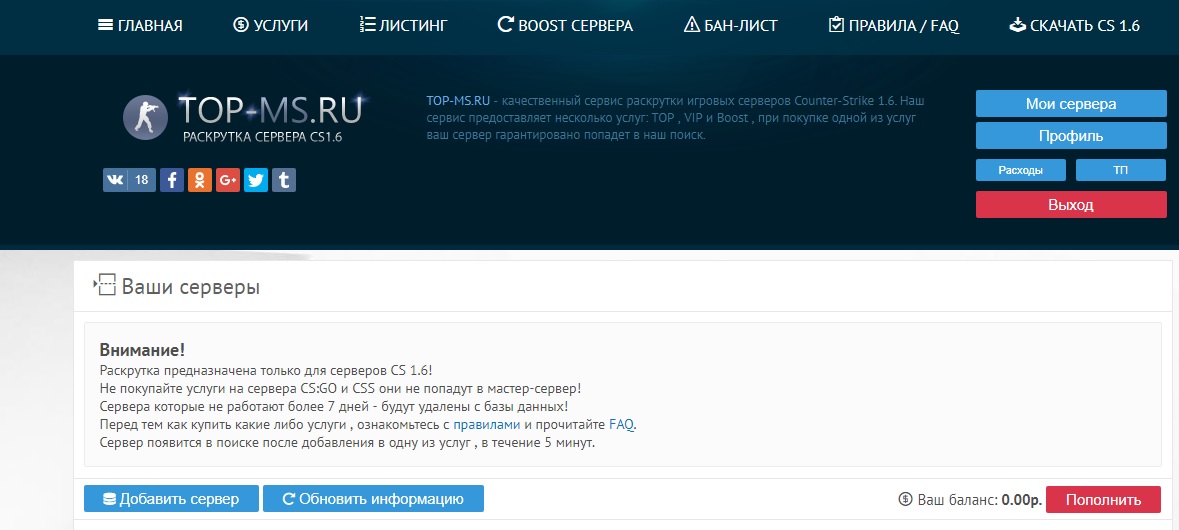Open the ТП support button

(x=1120, y=170)
